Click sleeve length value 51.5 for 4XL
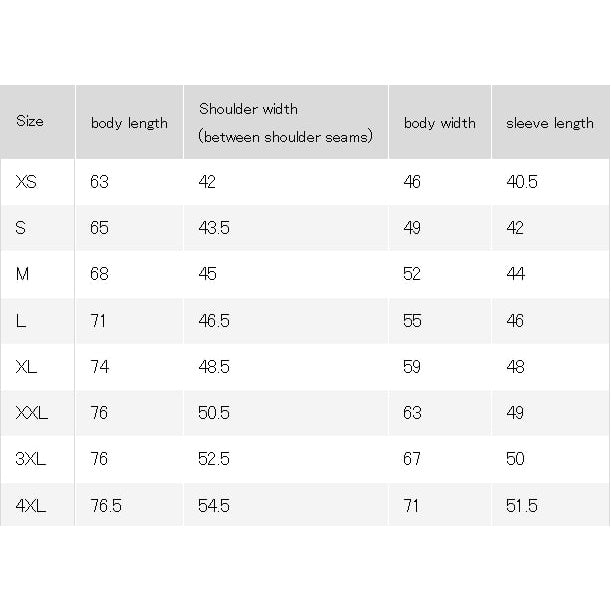The width and height of the screenshot is (611, 611). [x=522, y=506]
